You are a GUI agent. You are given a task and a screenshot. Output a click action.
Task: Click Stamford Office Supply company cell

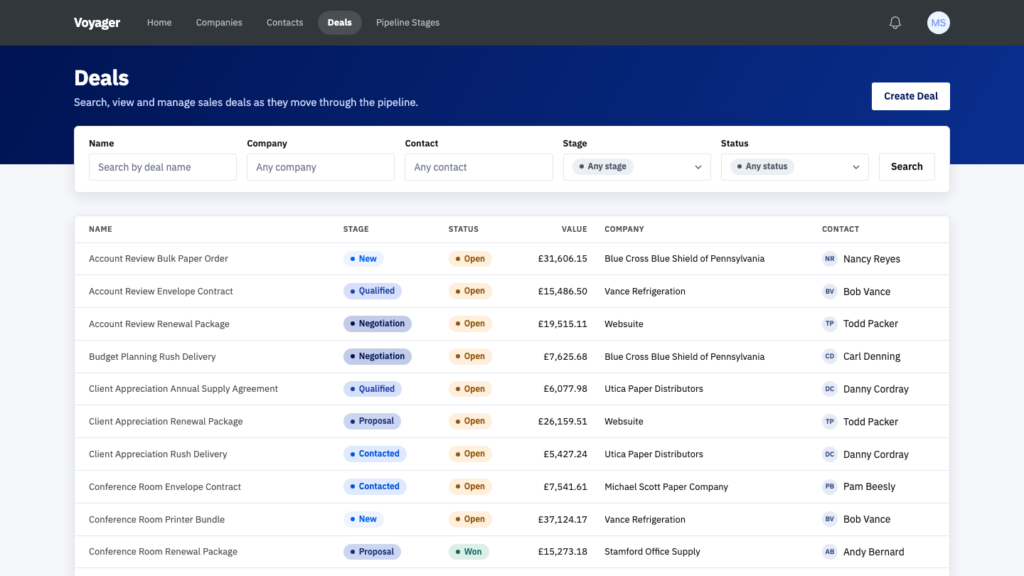pyautogui.click(x=652, y=551)
